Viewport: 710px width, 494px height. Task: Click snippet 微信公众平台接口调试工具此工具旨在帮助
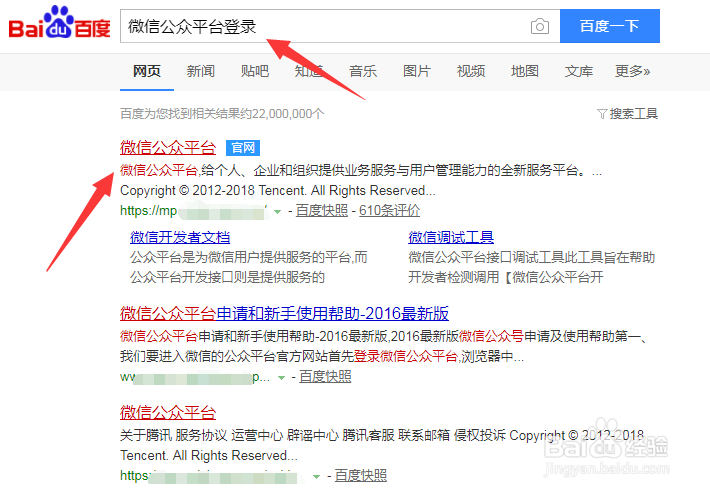pos(532,257)
